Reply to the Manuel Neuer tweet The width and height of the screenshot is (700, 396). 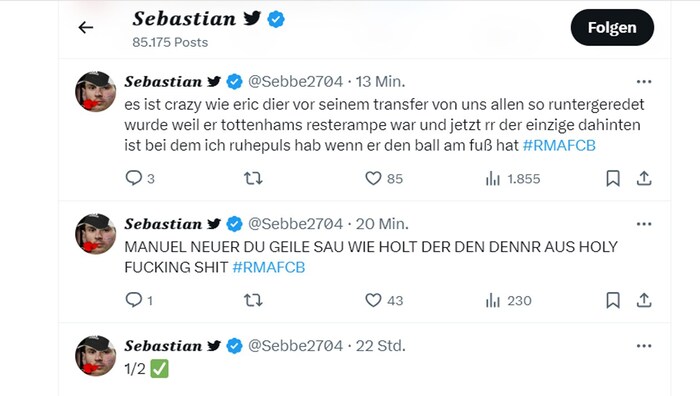click(133, 300)
